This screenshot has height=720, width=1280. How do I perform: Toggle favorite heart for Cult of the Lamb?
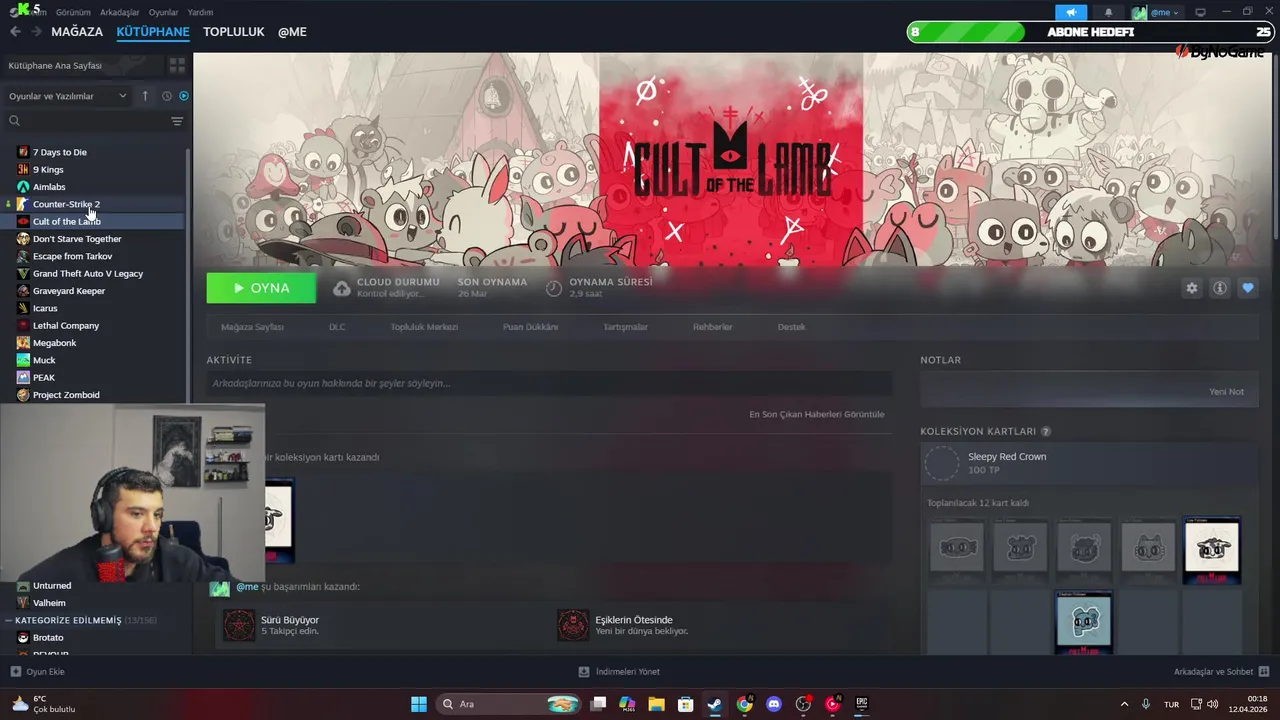1248,288
